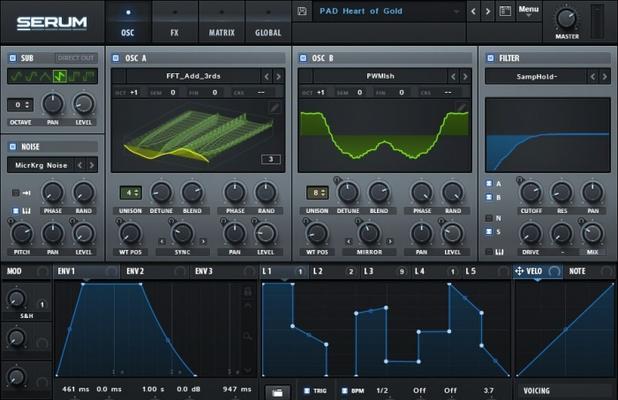Click the envelope zoom magnifier icon
The height and width of the screenshot is (400, 618).
(248, 336)
